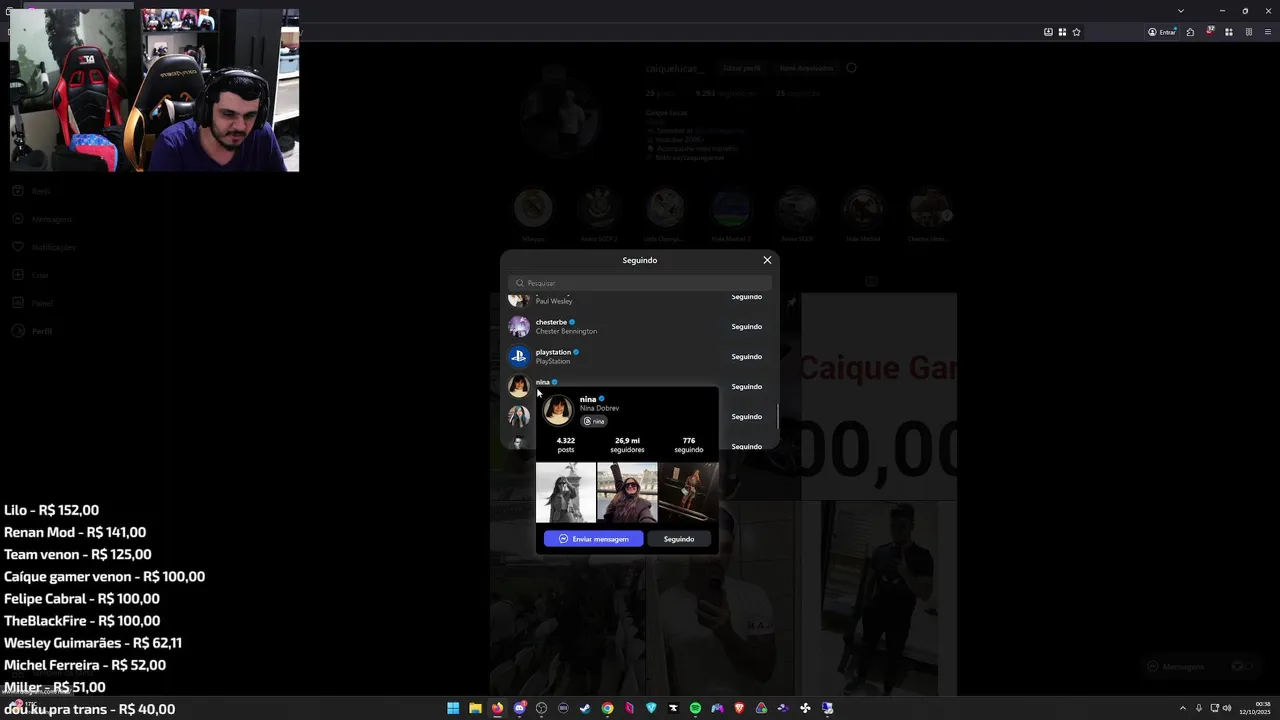Click the search magnifier icon in the Seguindo dialog
This screenshot has width=1280, height=720.
tap(520, 283)
